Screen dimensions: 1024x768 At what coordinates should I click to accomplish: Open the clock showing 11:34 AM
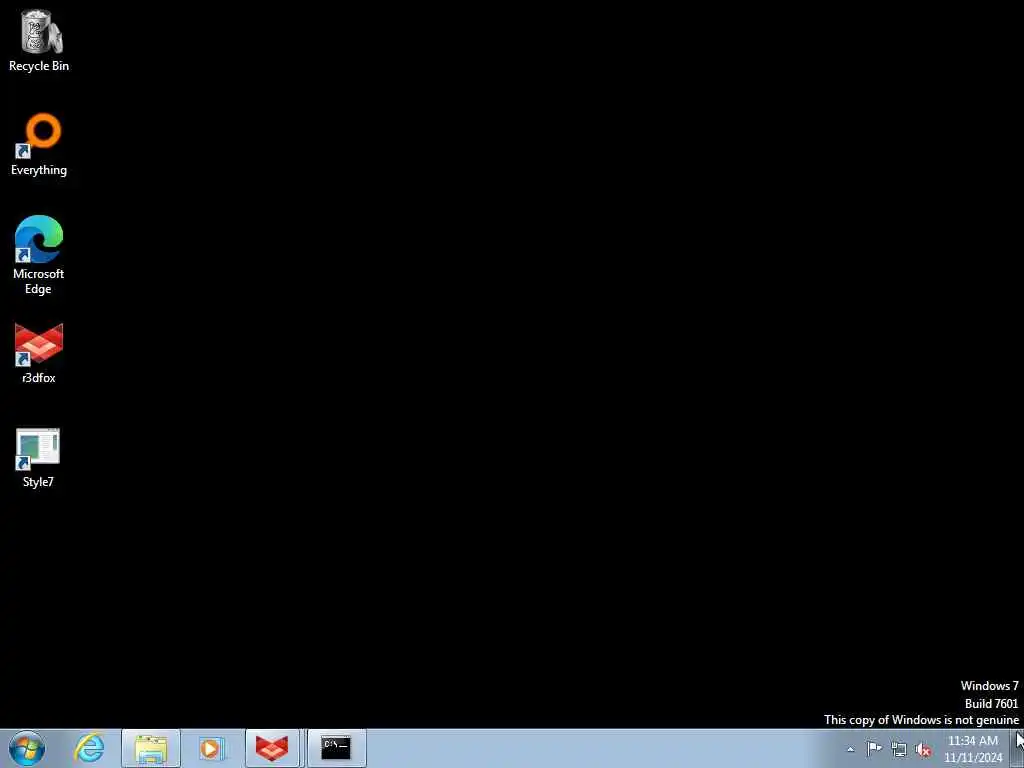click(x=973, y=749)
